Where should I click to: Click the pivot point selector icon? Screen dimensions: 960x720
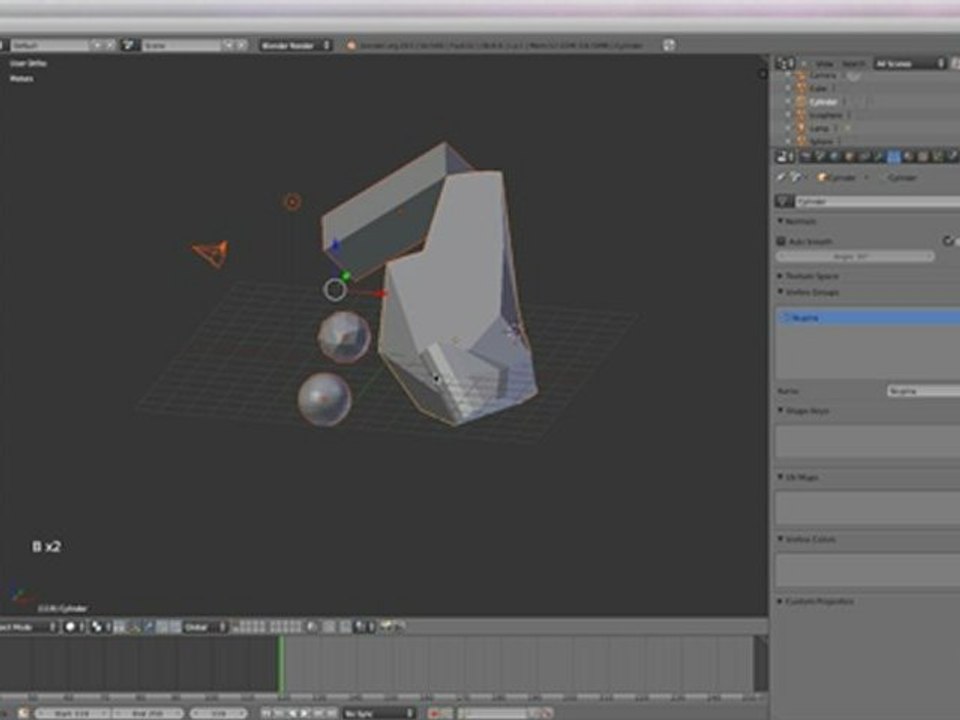97,627
